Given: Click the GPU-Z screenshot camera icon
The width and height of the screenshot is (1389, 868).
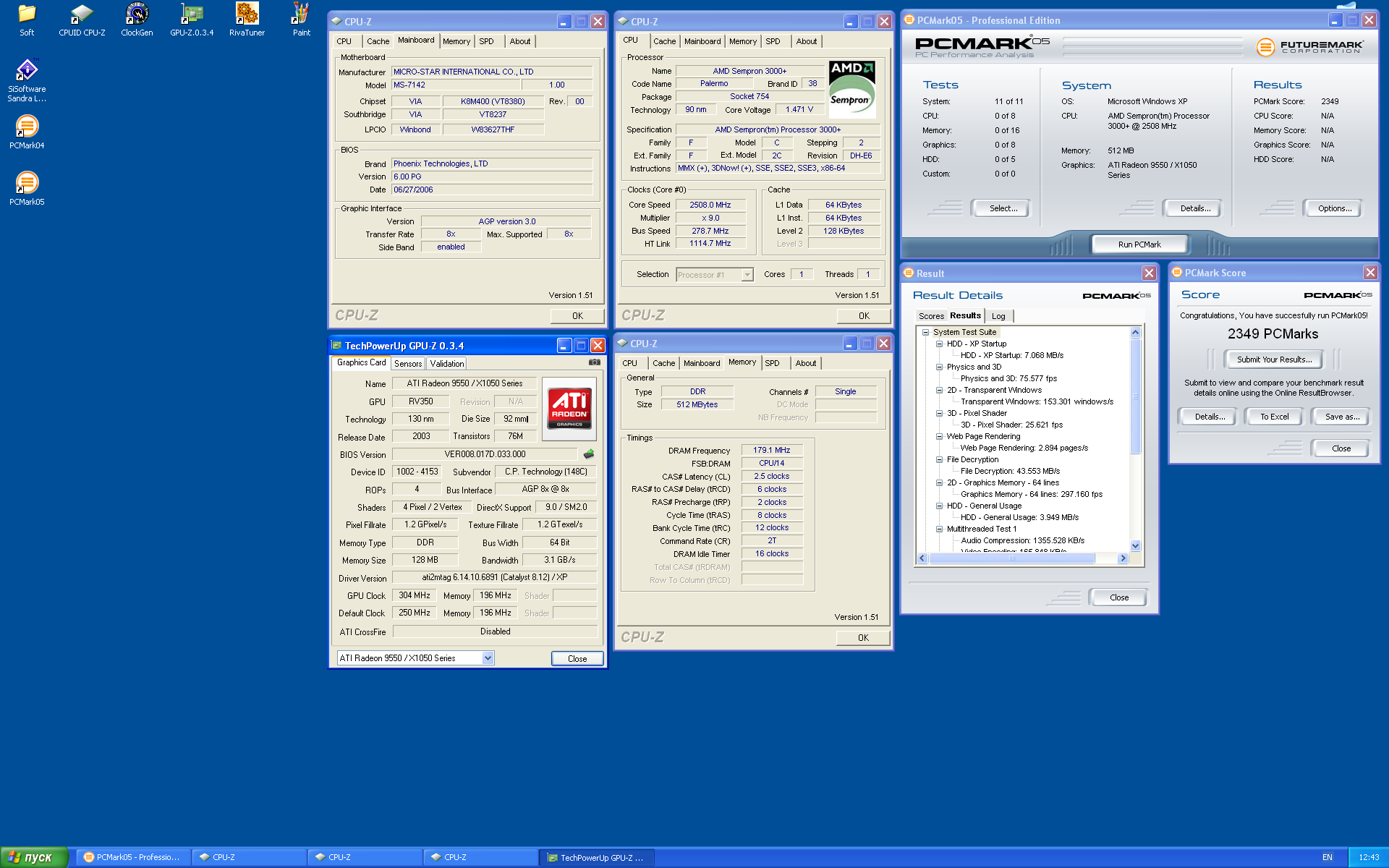Looking at the screenshot, I should pyautogui.click(x=595, y=362).
